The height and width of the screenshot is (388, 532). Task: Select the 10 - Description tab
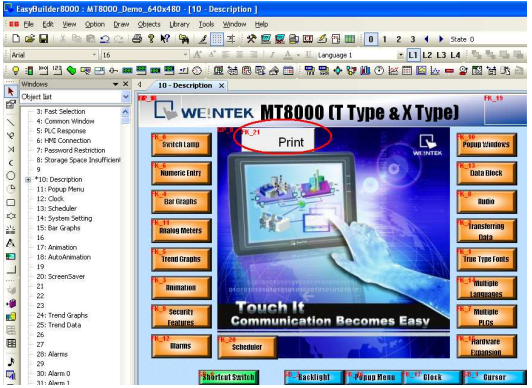coord(185,85)
